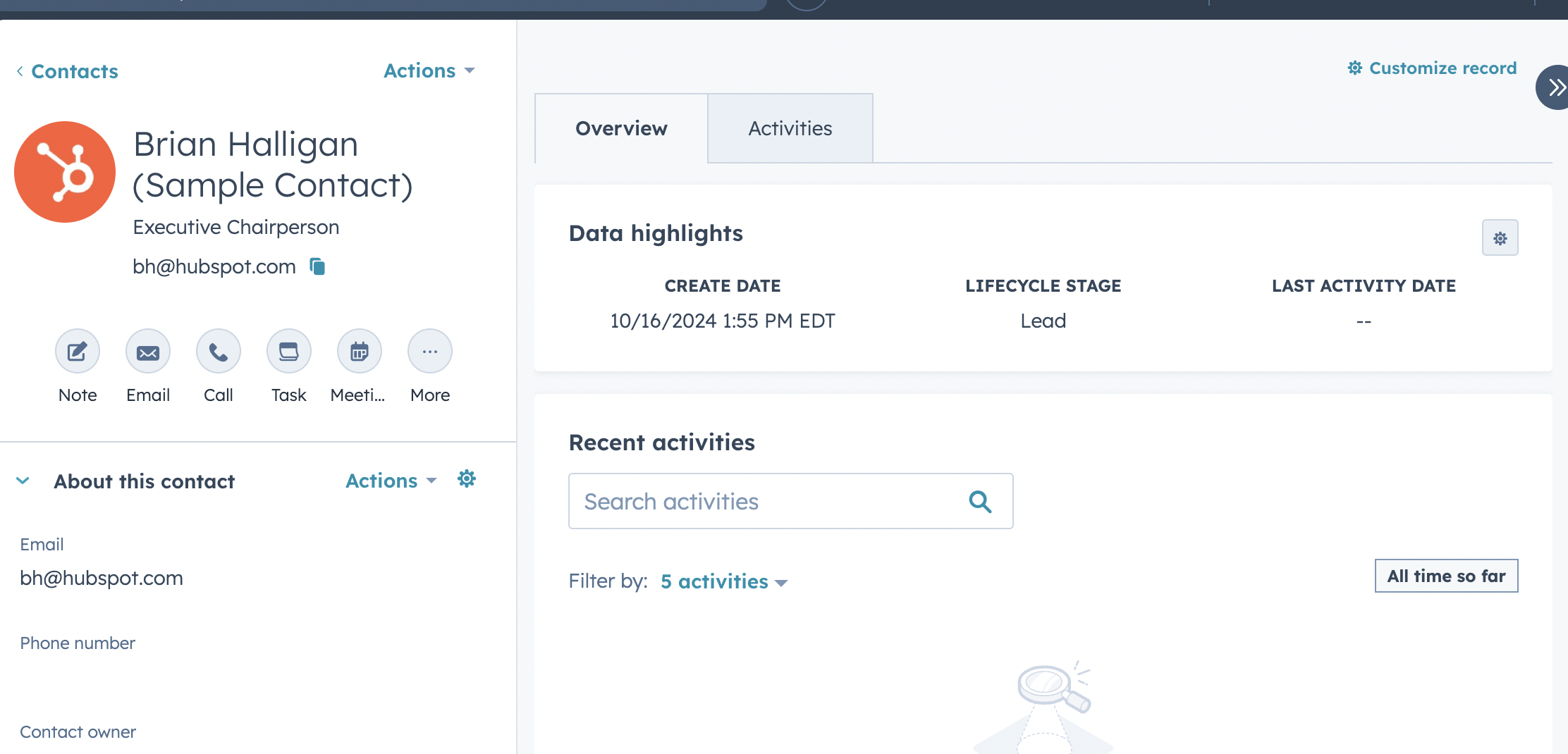
Task: Open More activity options
Action: tap(430, 351)
